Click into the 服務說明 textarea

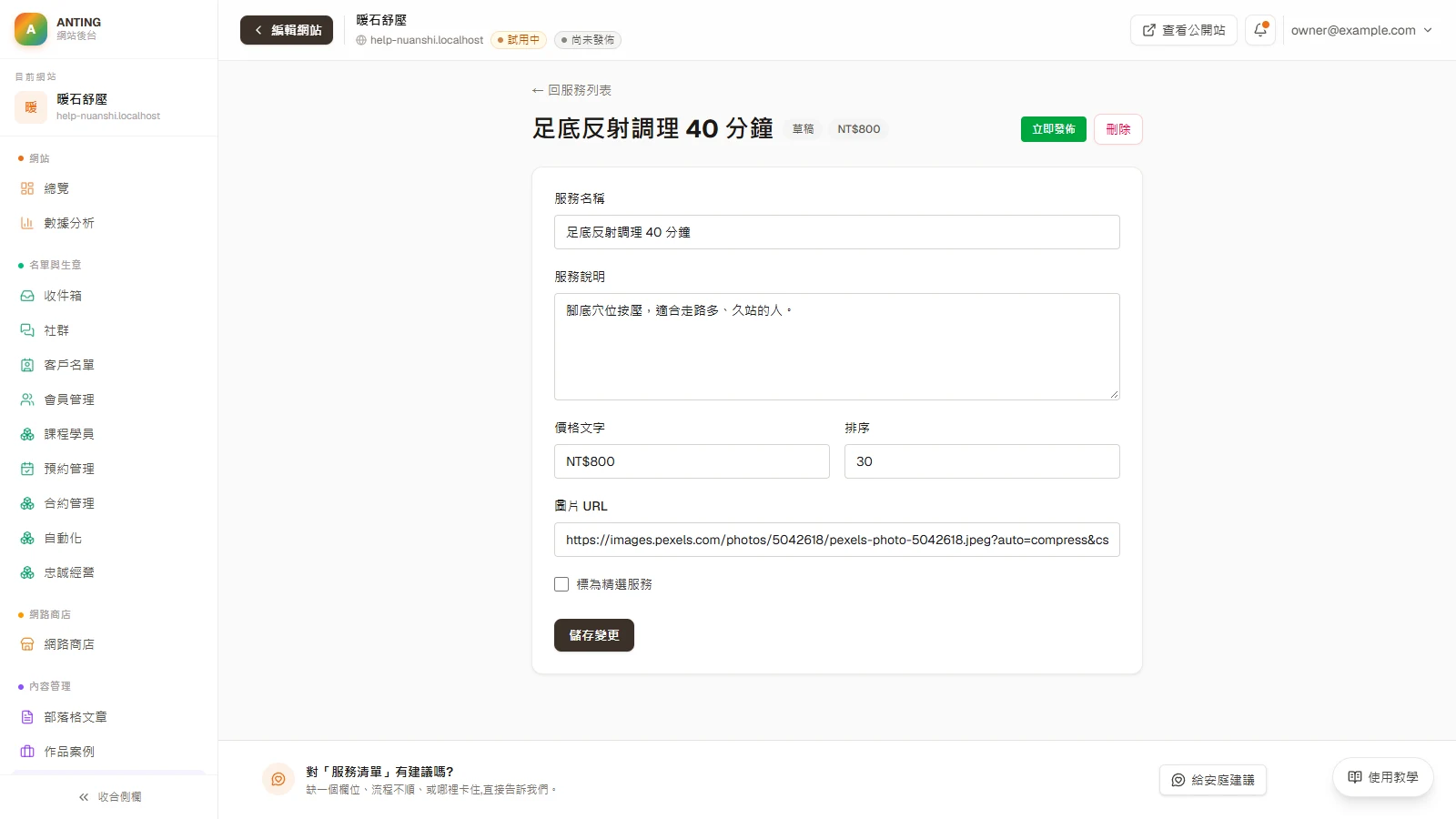pos(837,347)
